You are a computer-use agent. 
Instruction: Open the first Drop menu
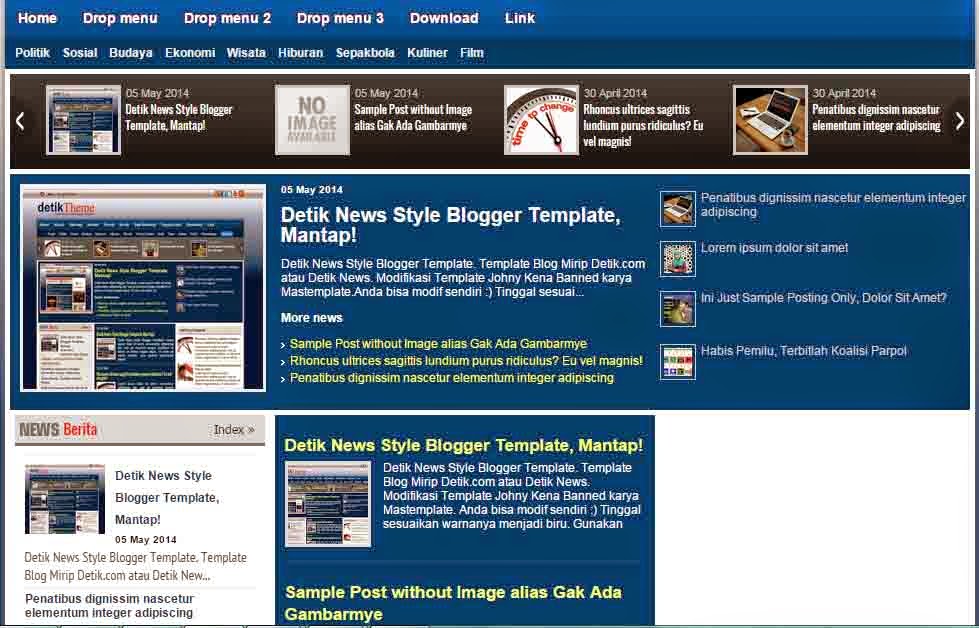[x=121, y=18]
